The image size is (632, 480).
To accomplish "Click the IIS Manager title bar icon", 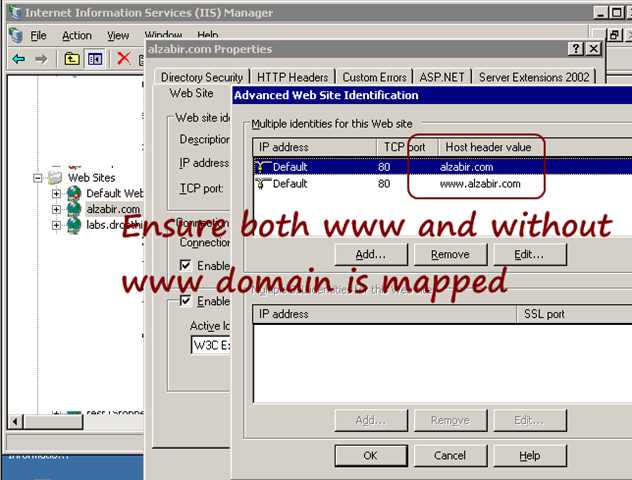I will tap(15, 12).
